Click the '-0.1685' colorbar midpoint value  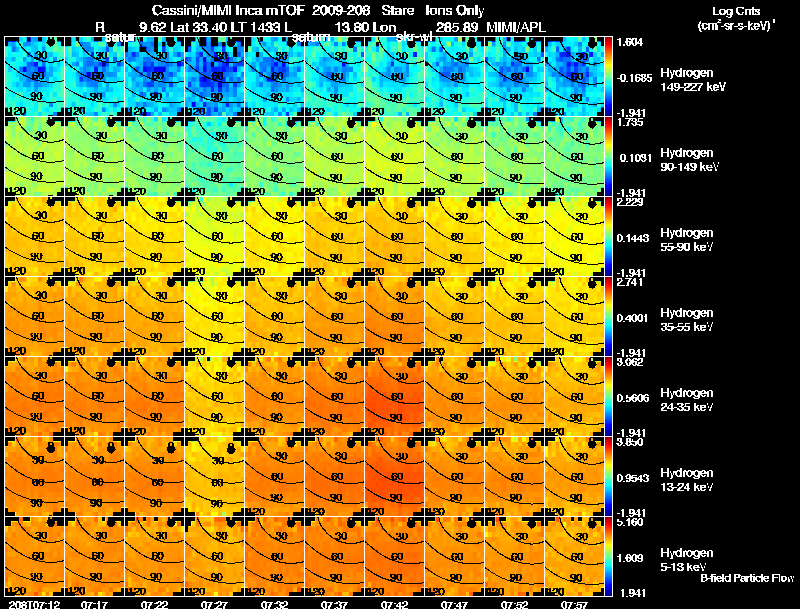[634, 78]
